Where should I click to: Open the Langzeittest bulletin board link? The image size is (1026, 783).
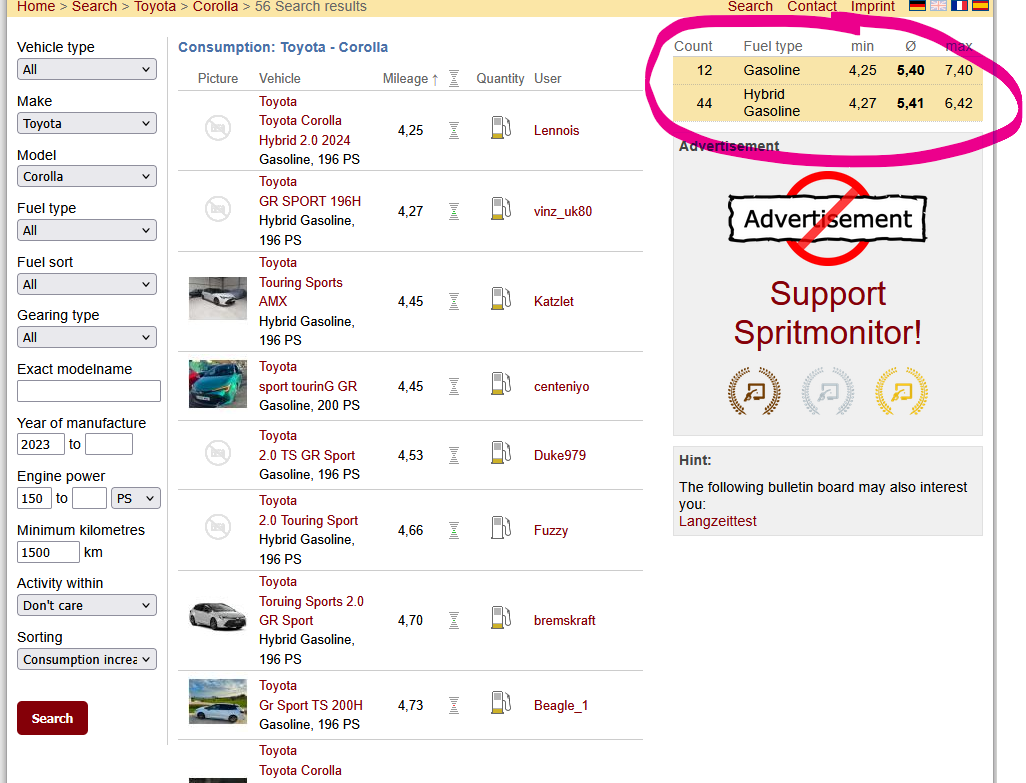pyautogui.click(x=718, y=521)
